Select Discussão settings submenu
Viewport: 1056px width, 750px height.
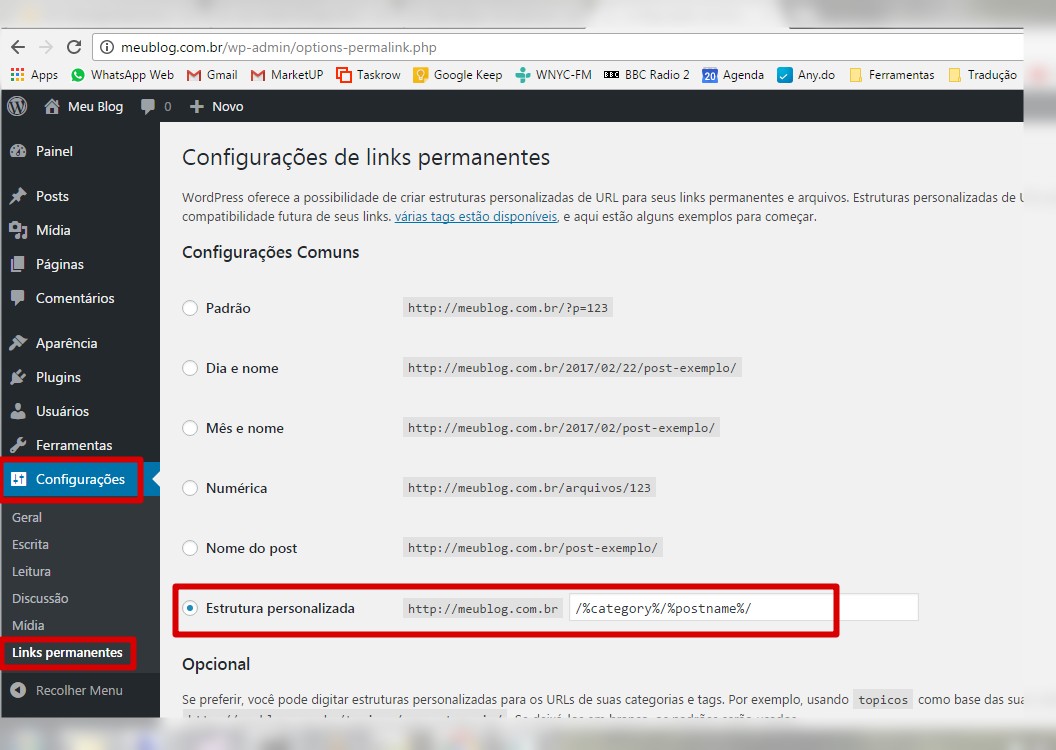point(40,599)
